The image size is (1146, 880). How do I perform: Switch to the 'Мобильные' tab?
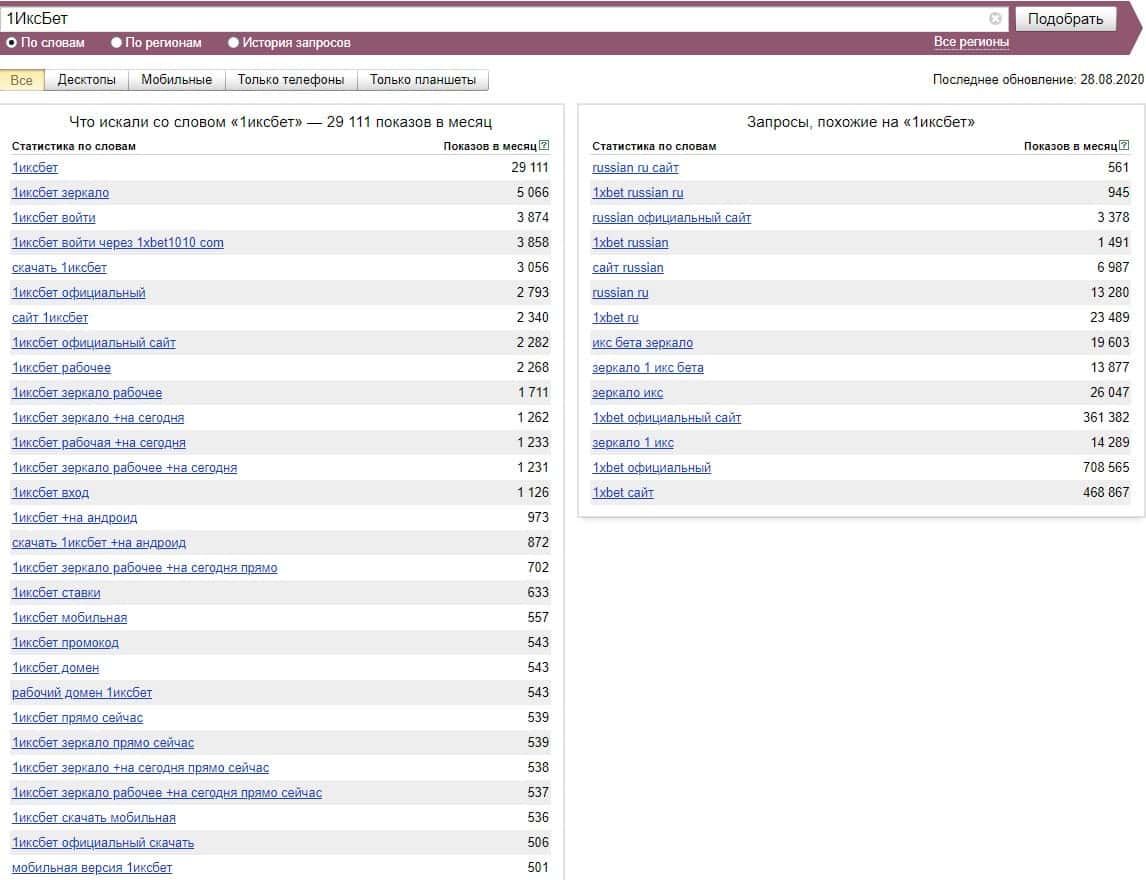point(176,80)
